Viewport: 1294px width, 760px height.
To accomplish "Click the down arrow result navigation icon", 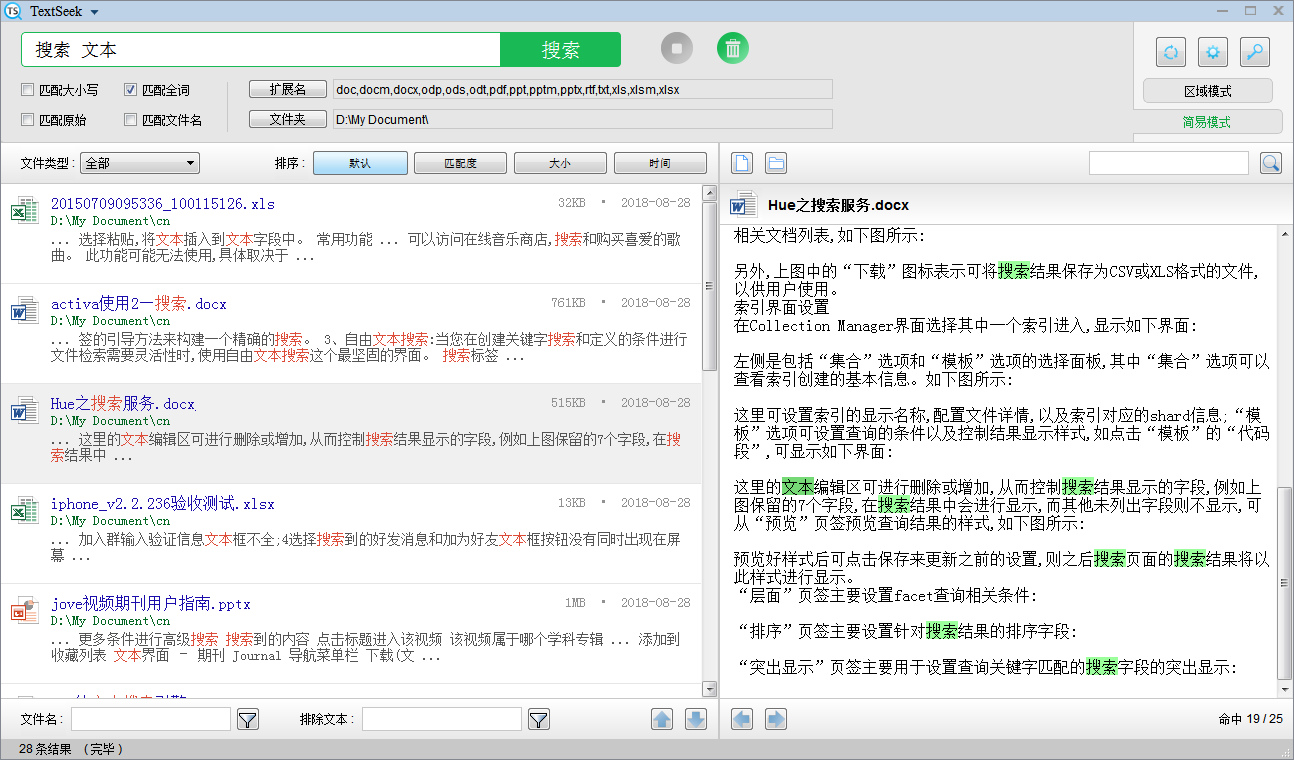I will coord(696,719).
